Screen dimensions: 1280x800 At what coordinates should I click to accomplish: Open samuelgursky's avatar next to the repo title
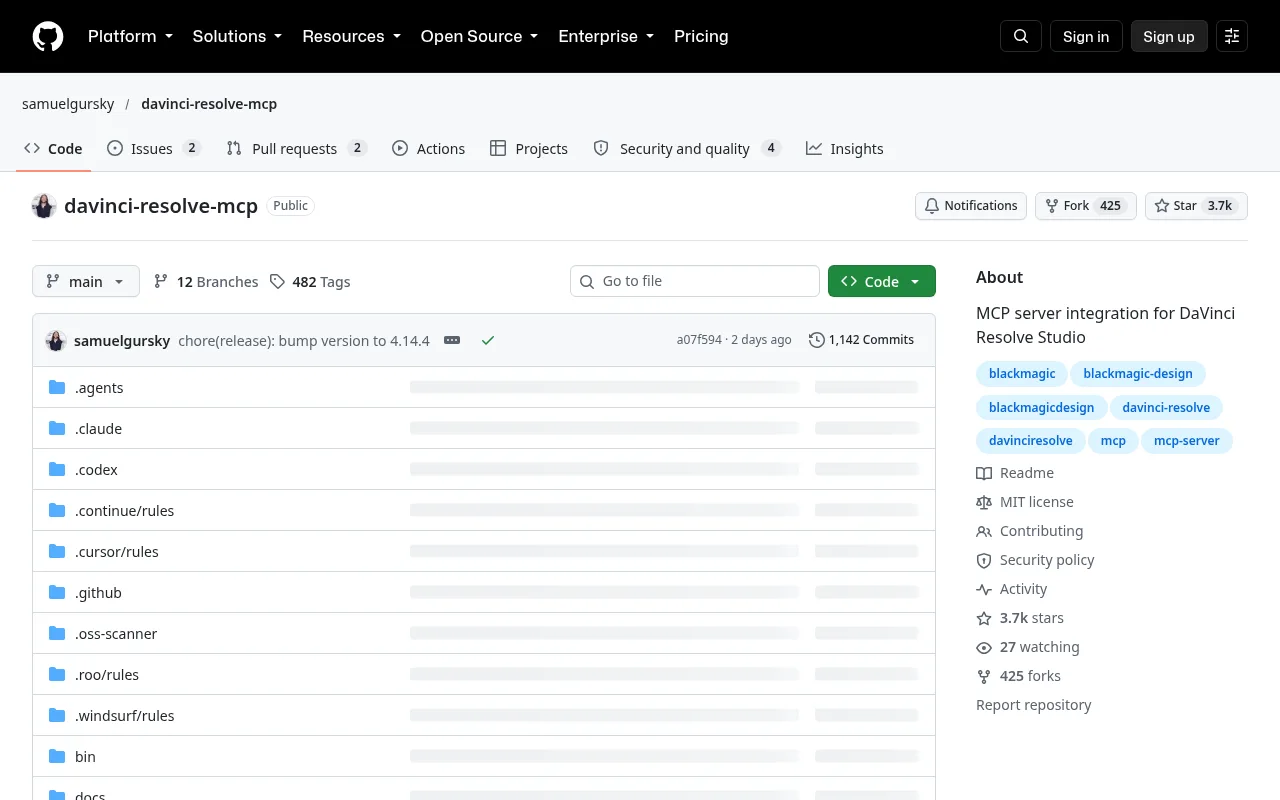click(x=44, y=206)
